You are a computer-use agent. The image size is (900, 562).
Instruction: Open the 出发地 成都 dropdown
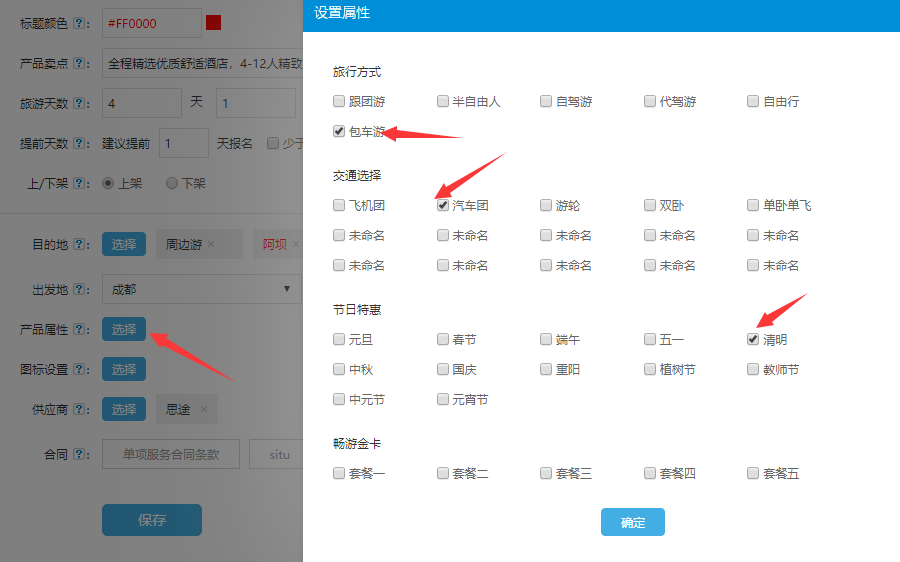coord(200,289)
